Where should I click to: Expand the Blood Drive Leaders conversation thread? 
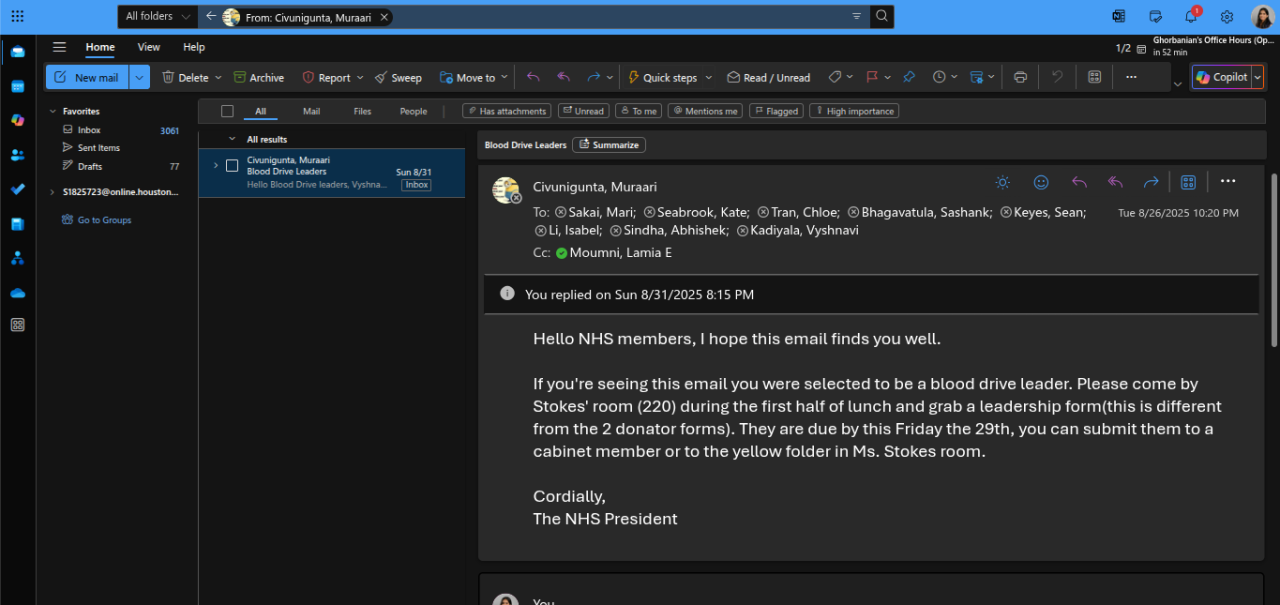(x=215, y=165)
